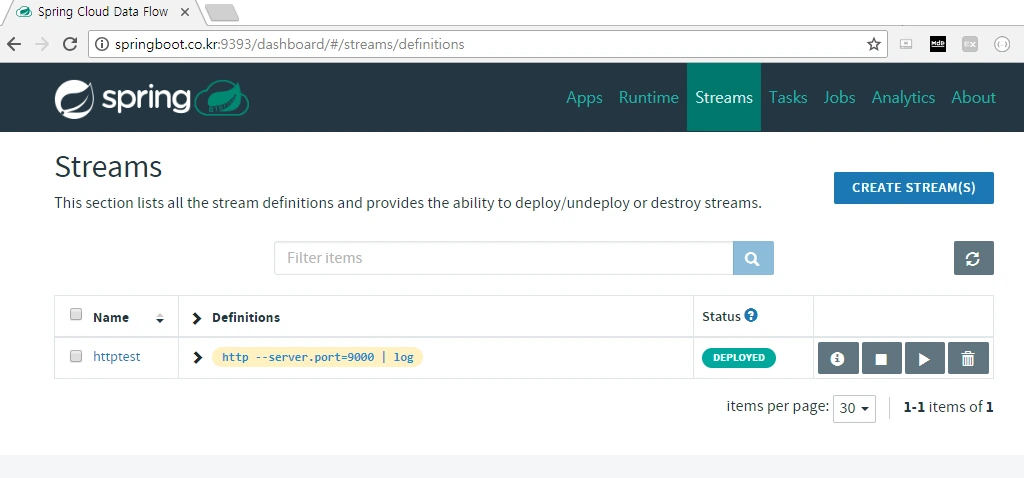Focus the Filter items field

(x=504, y=258)
